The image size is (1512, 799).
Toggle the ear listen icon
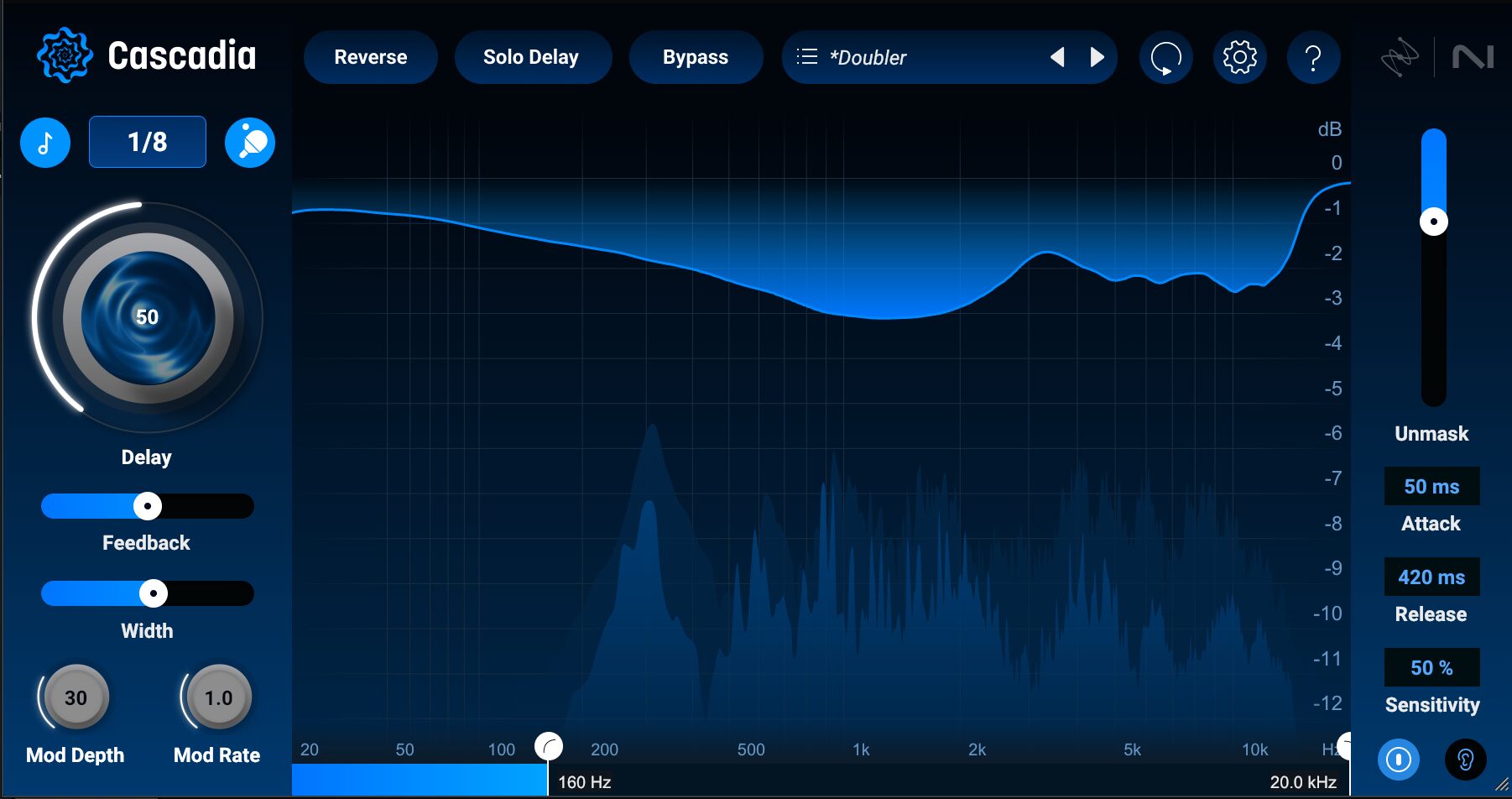(1465, 760)
